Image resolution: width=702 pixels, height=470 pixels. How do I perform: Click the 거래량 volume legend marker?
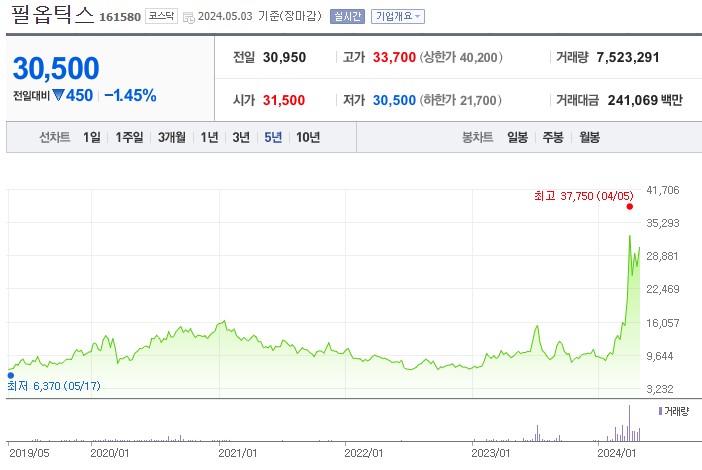click(x=660, y=411)
